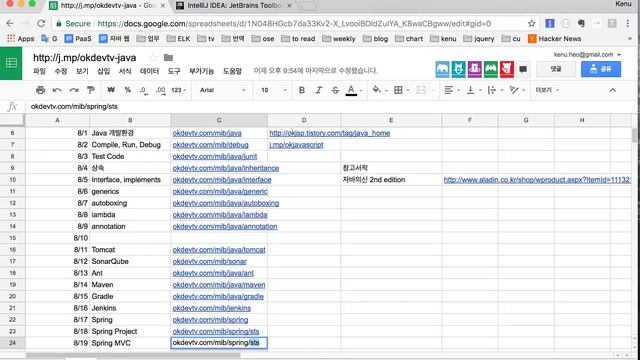The width and height of the screenshot is (640, 360).
Task: Star the okdevtv-java document
Action: [153, 58]
